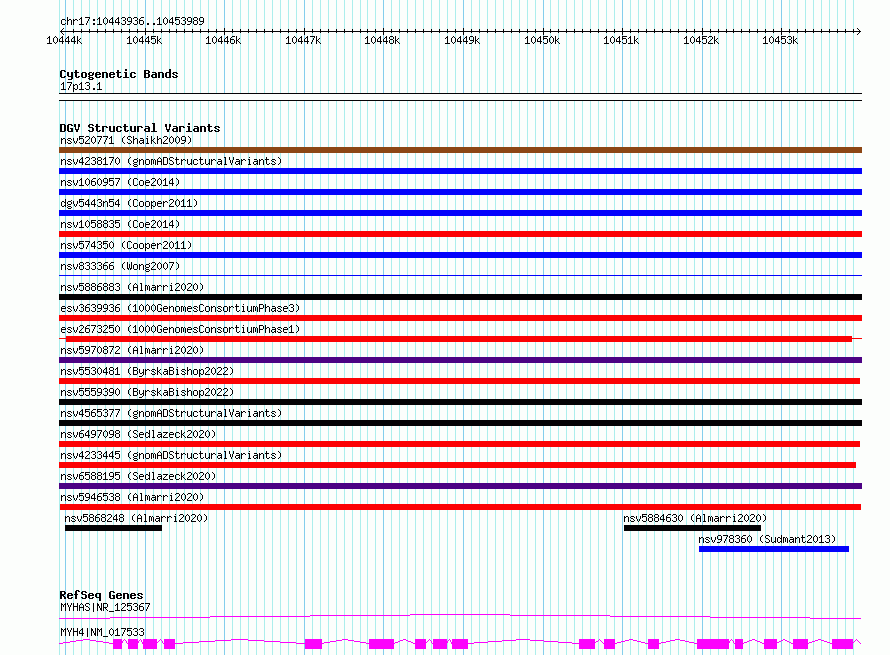
Task: Click the 10446k ruler position
Action: click(x=223, y=40)
